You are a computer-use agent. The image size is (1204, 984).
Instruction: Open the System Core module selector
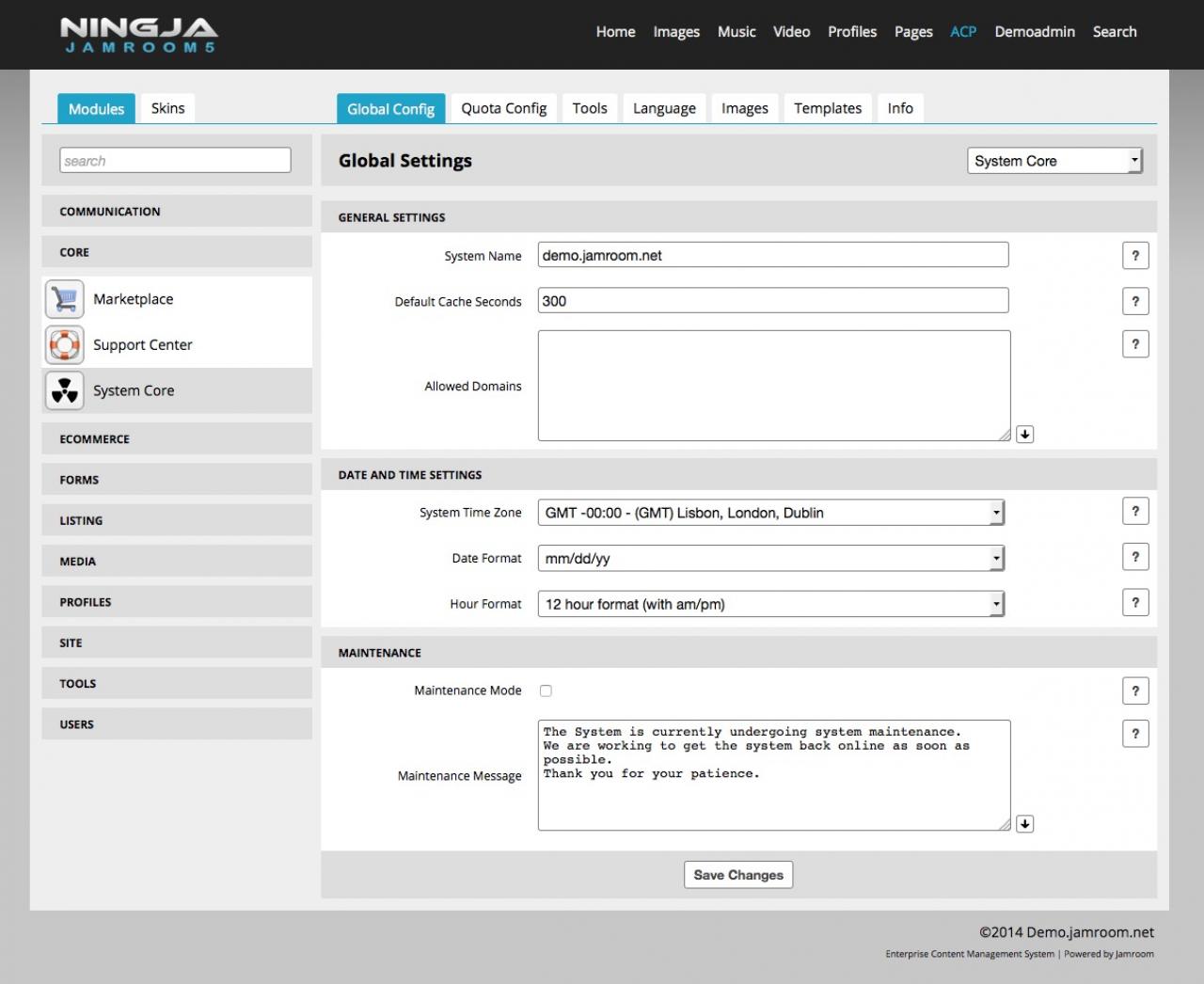1054,161
